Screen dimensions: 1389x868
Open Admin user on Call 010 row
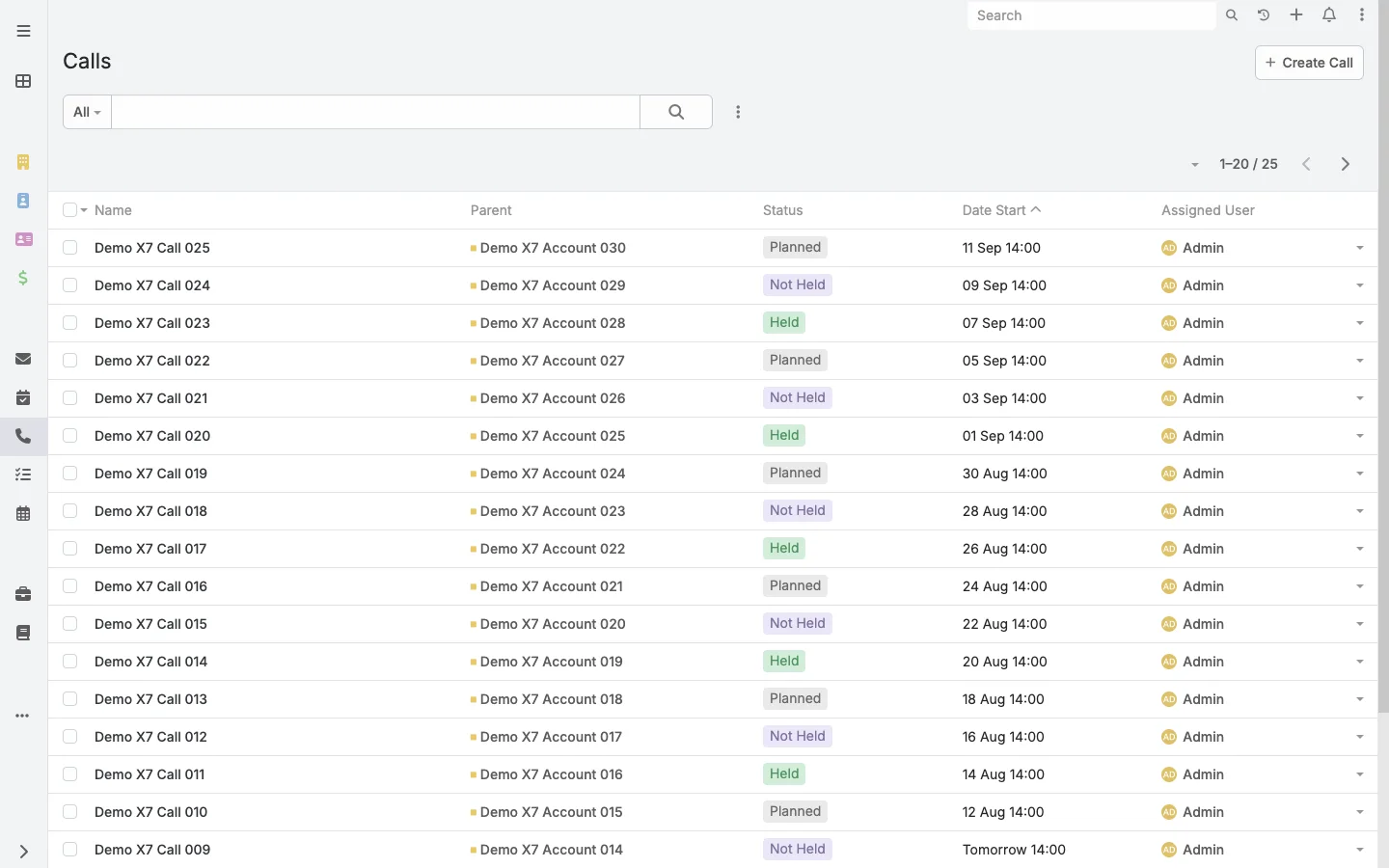[1203, 812]
